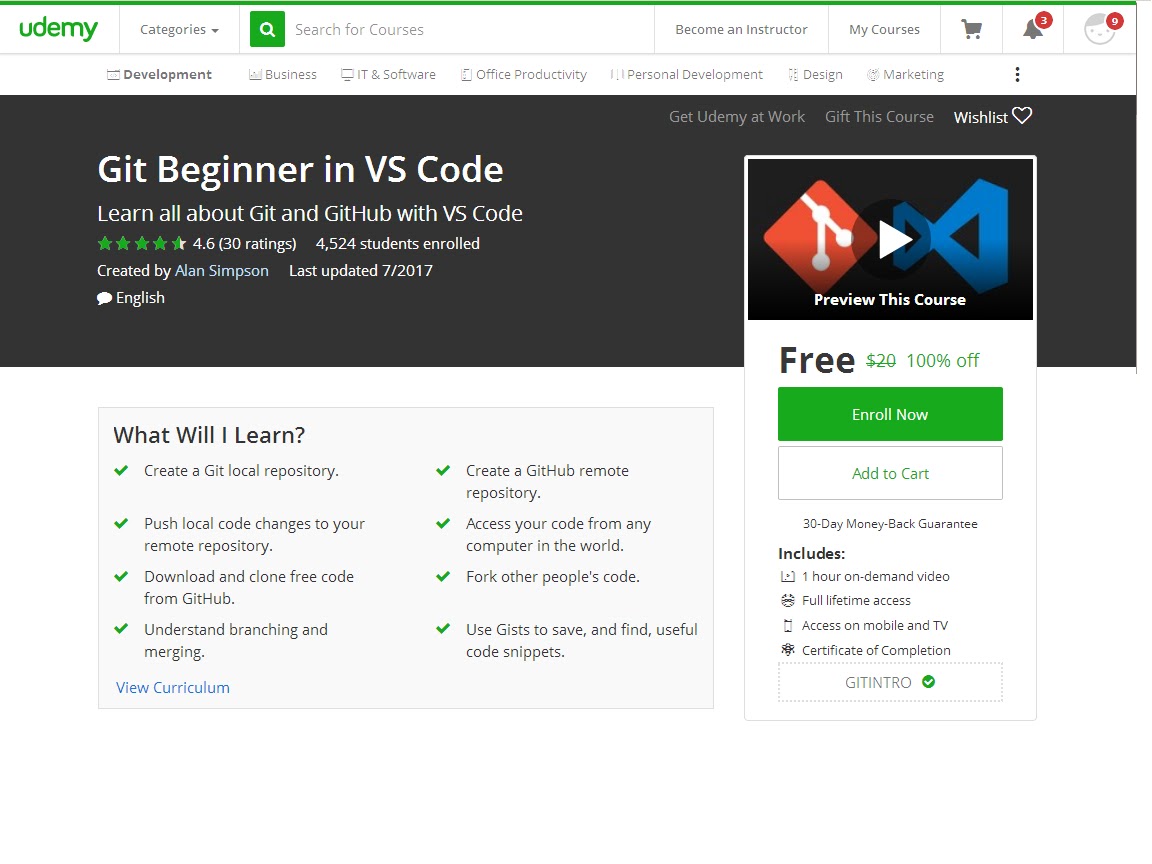
Task: Open the shopping cart icon
Action: click(971, 29)
